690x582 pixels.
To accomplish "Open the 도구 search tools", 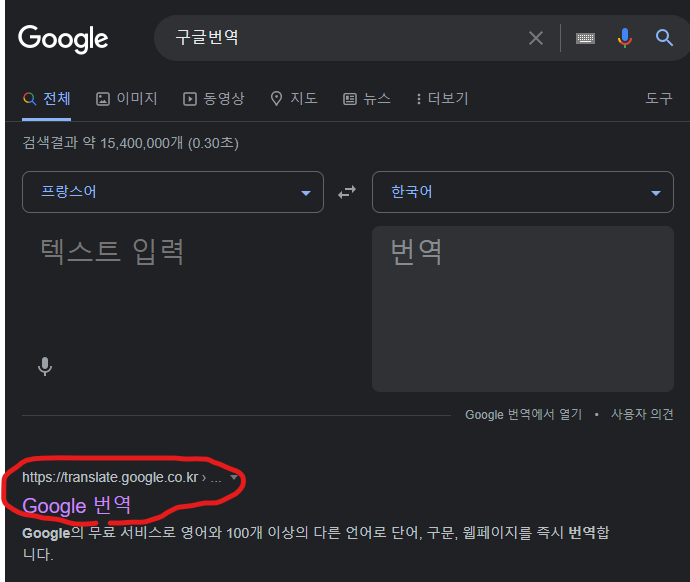I will pyautogui.click(x=659, y=98).
